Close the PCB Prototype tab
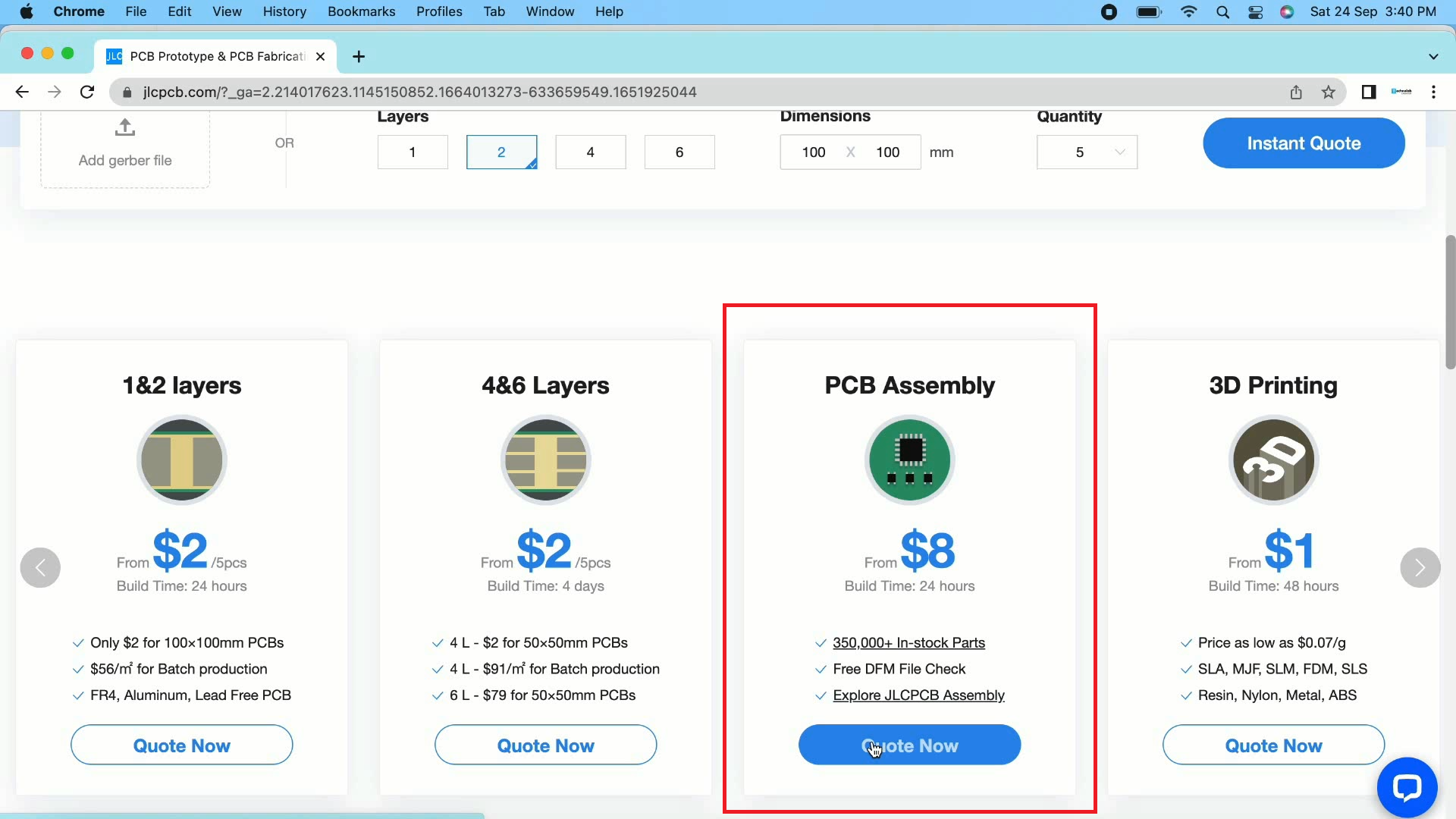This screenshot has width=1456, height=819. (321, 56)
